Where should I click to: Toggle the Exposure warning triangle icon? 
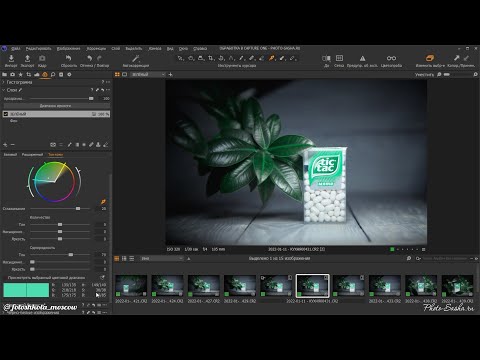(362, 58)
